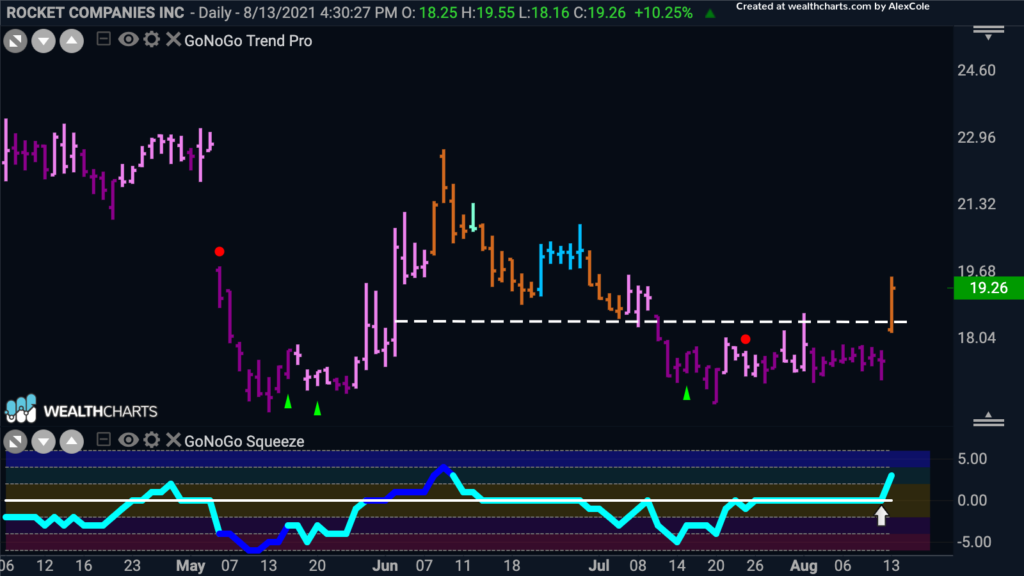Click the price scale icon below 18.04

tap(988, 420)
